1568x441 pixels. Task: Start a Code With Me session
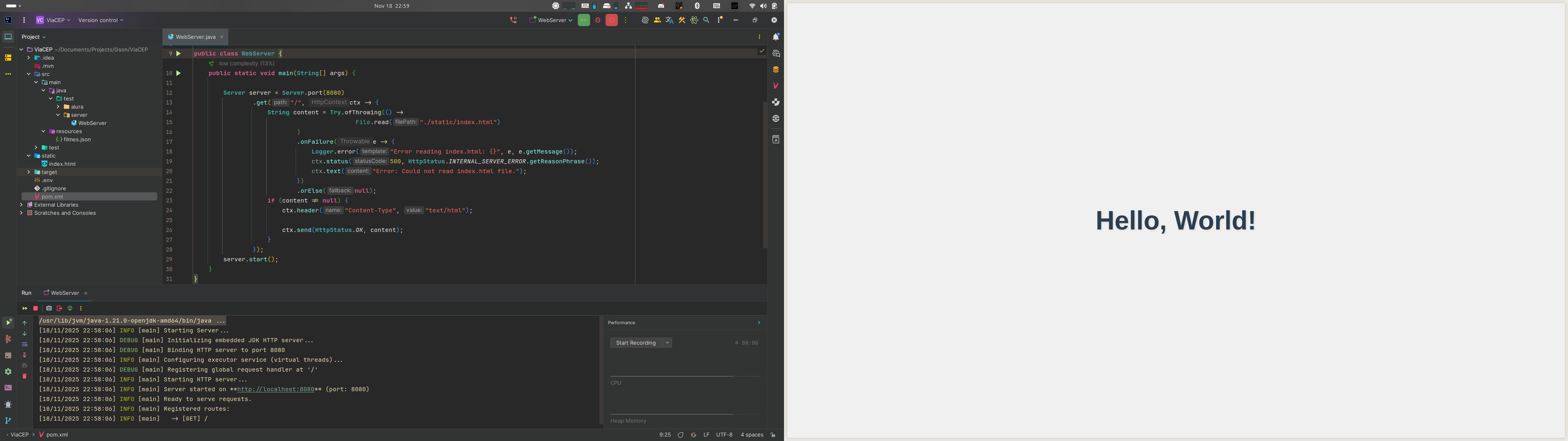pyautogui.click(x=657, y=20)
